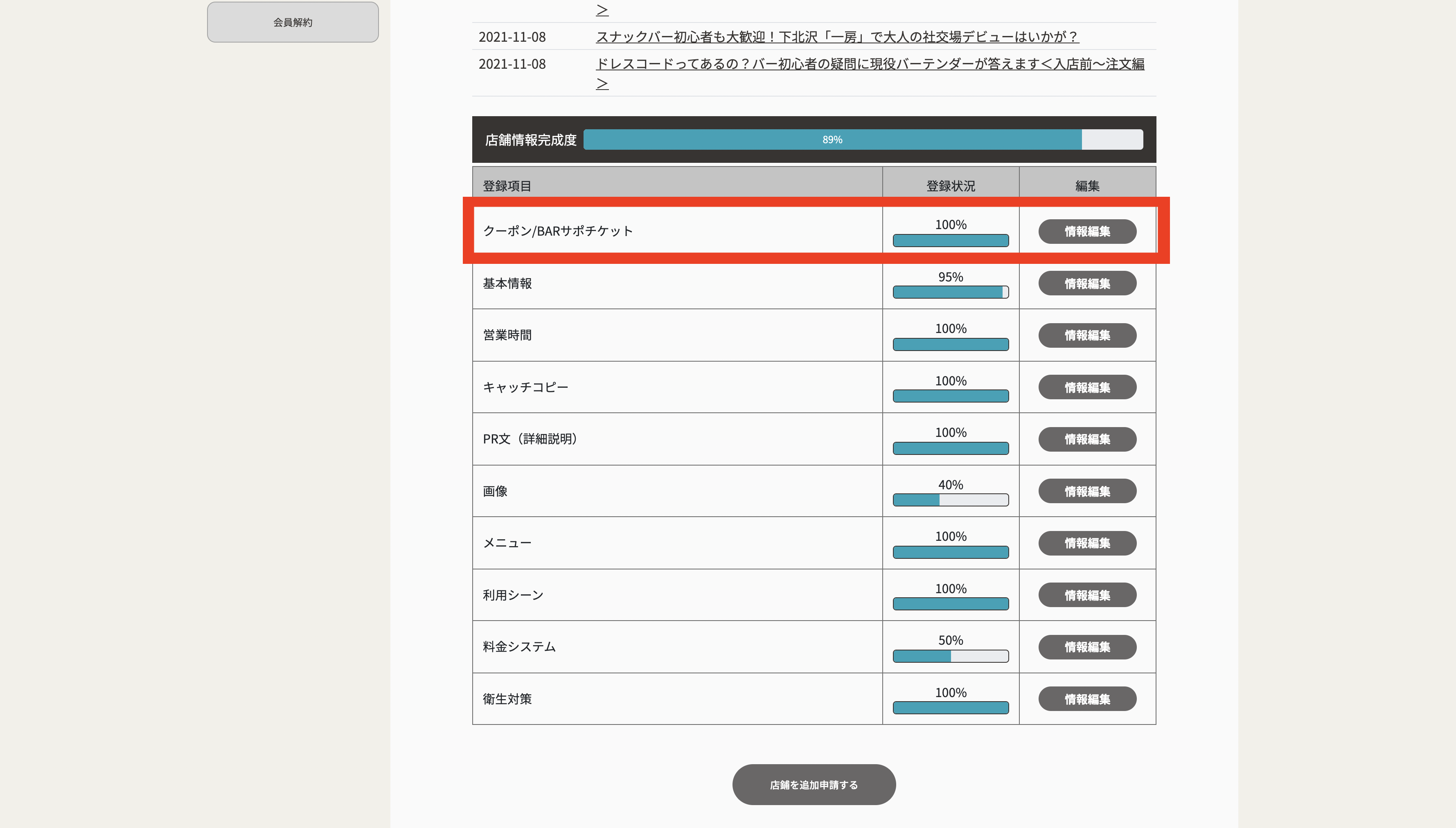This screenshot has height=828, width=1456.
Task: Click the 利用シーン row label
Action: click(513, 595)
